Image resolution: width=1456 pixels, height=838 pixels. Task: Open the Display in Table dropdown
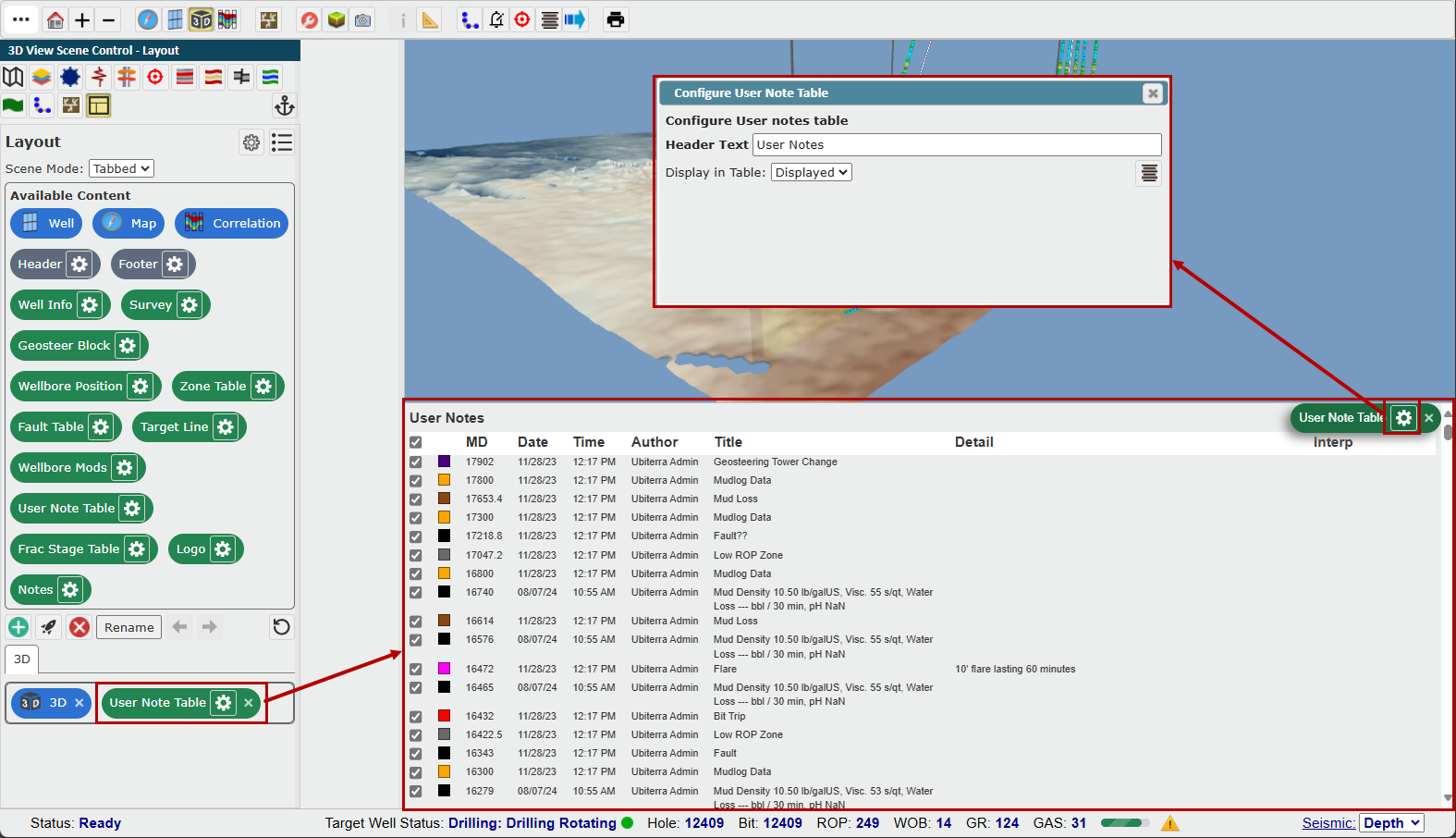812,172
